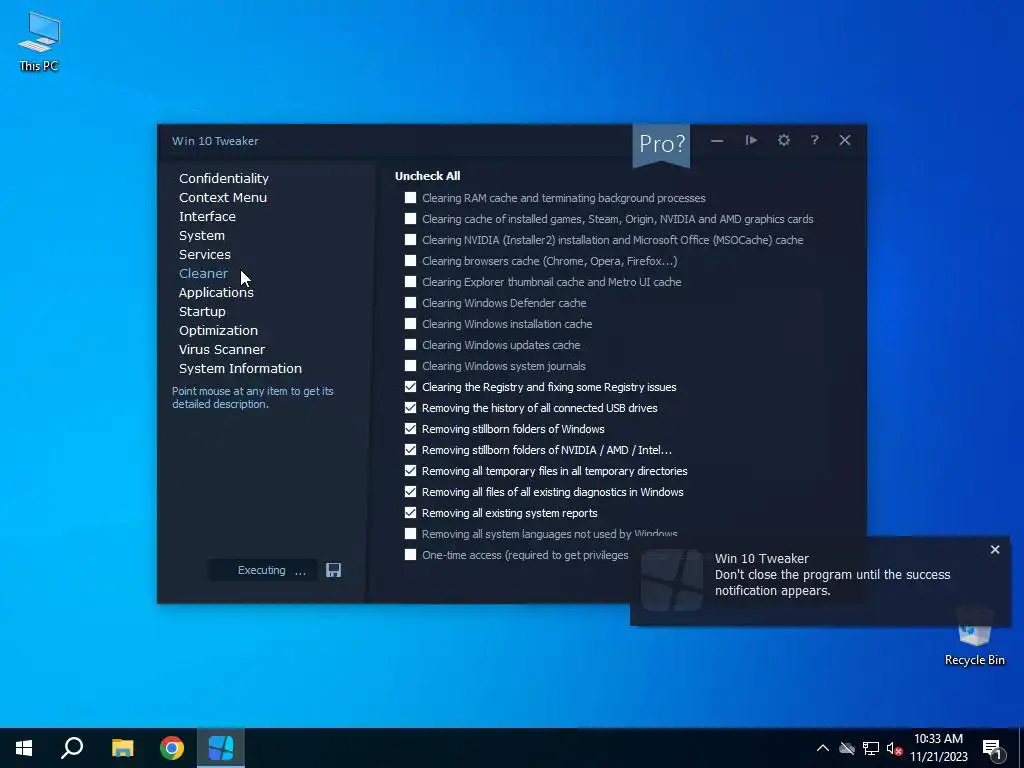Open the Services section

(x=204, y=254)
